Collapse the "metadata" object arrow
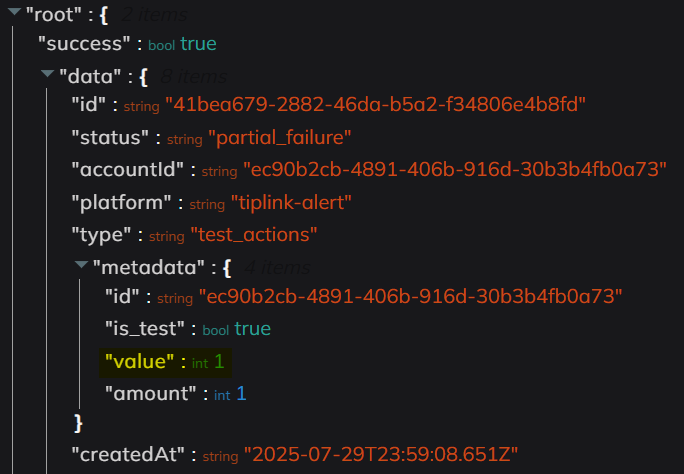 point(80,269)
